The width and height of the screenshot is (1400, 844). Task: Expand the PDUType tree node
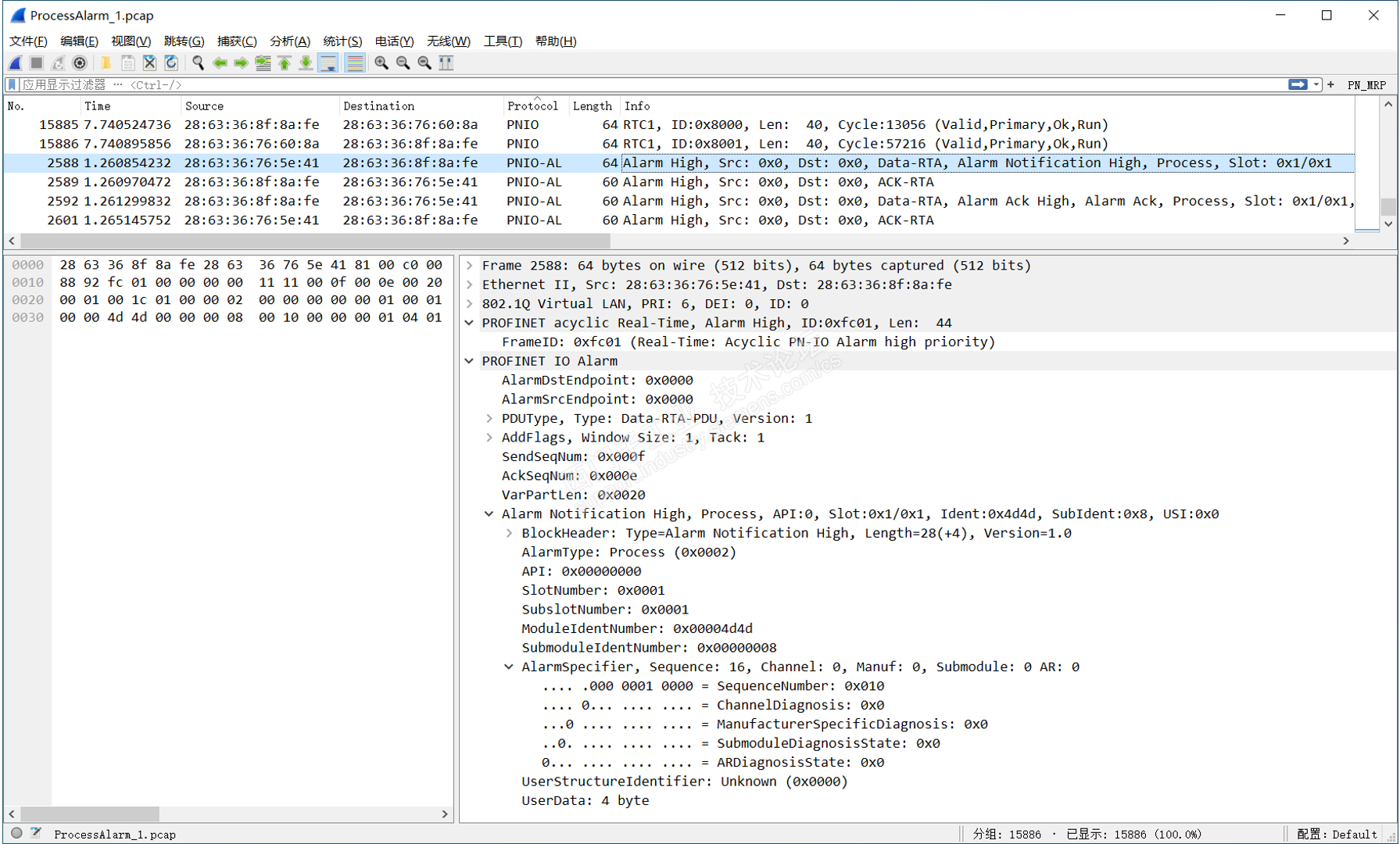tap(489, 419)
